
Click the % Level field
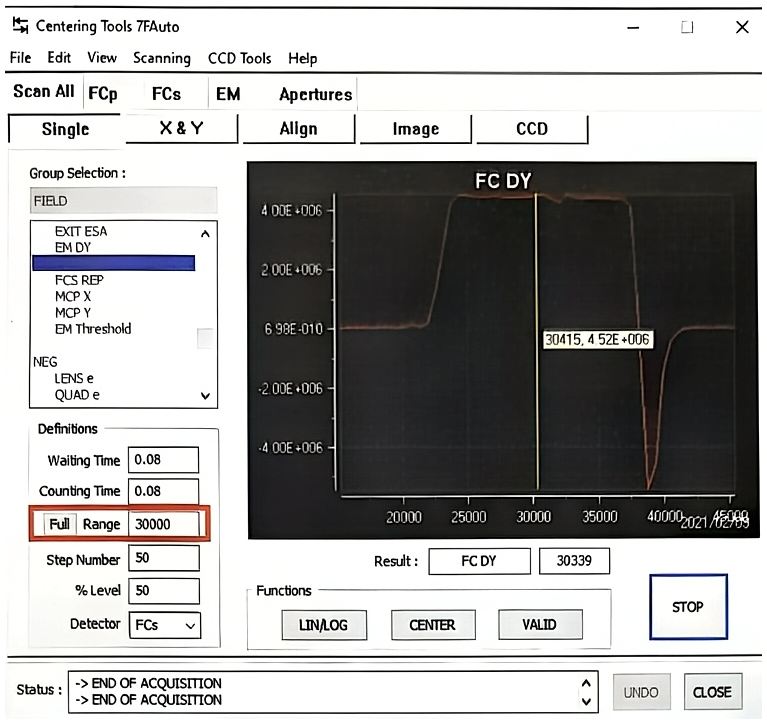[x=164, y=591]
